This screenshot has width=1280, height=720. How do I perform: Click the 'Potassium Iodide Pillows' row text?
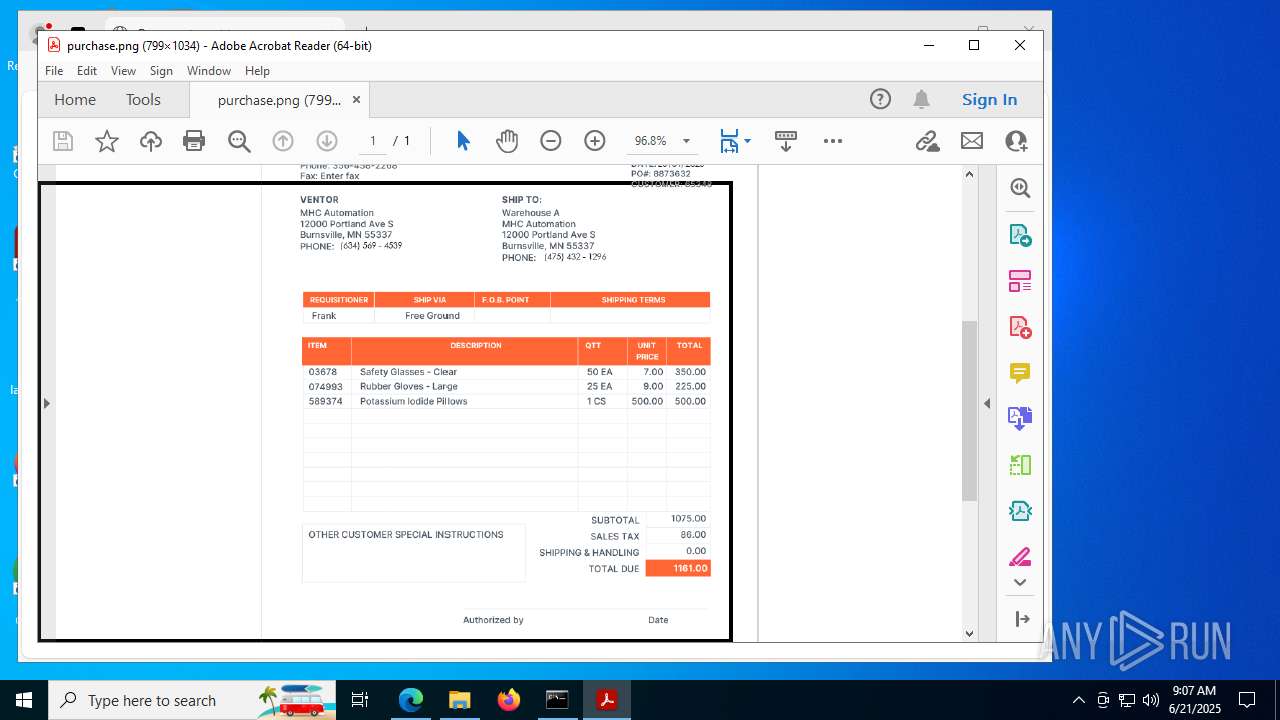(x=414, y=401)
